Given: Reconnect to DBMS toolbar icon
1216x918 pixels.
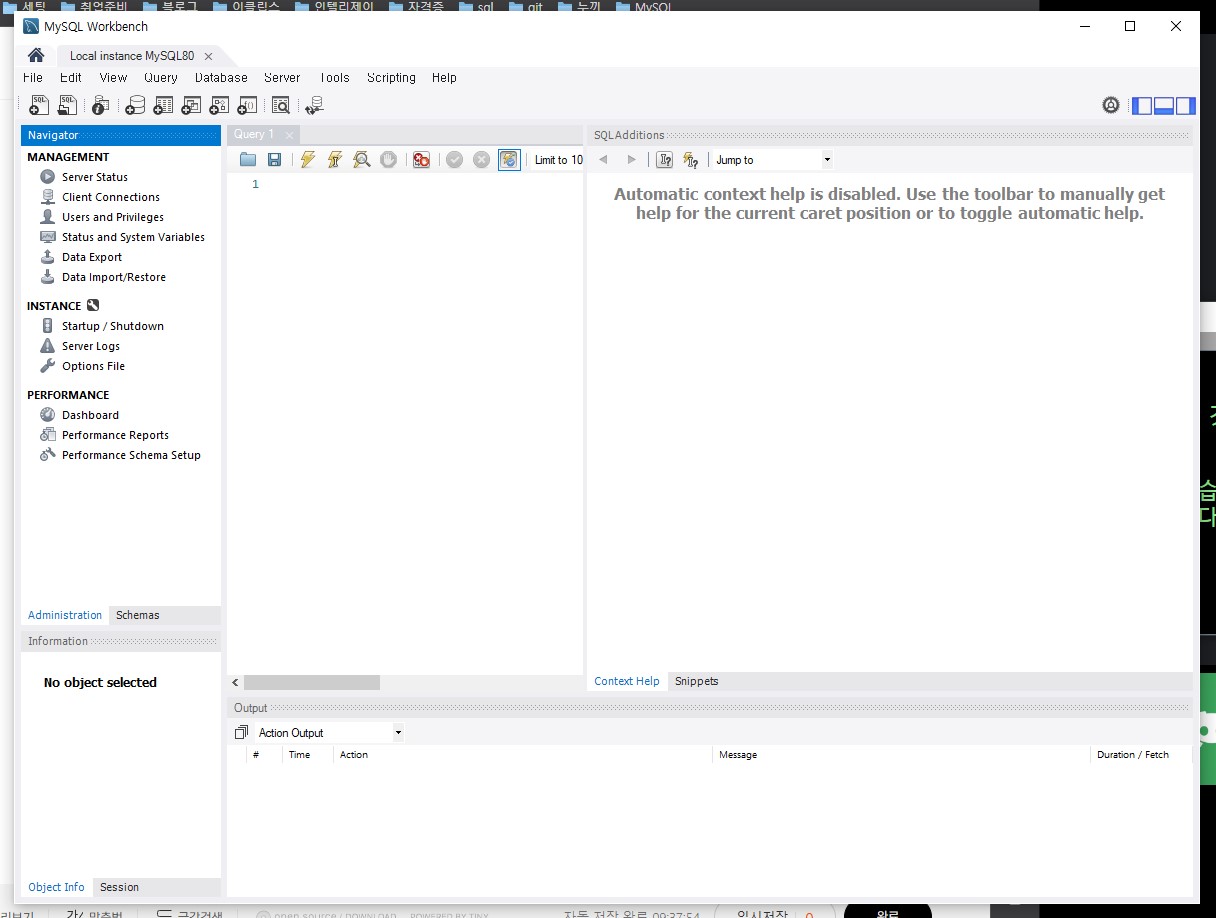Looking at the screenshot, I should coord(315,105).
